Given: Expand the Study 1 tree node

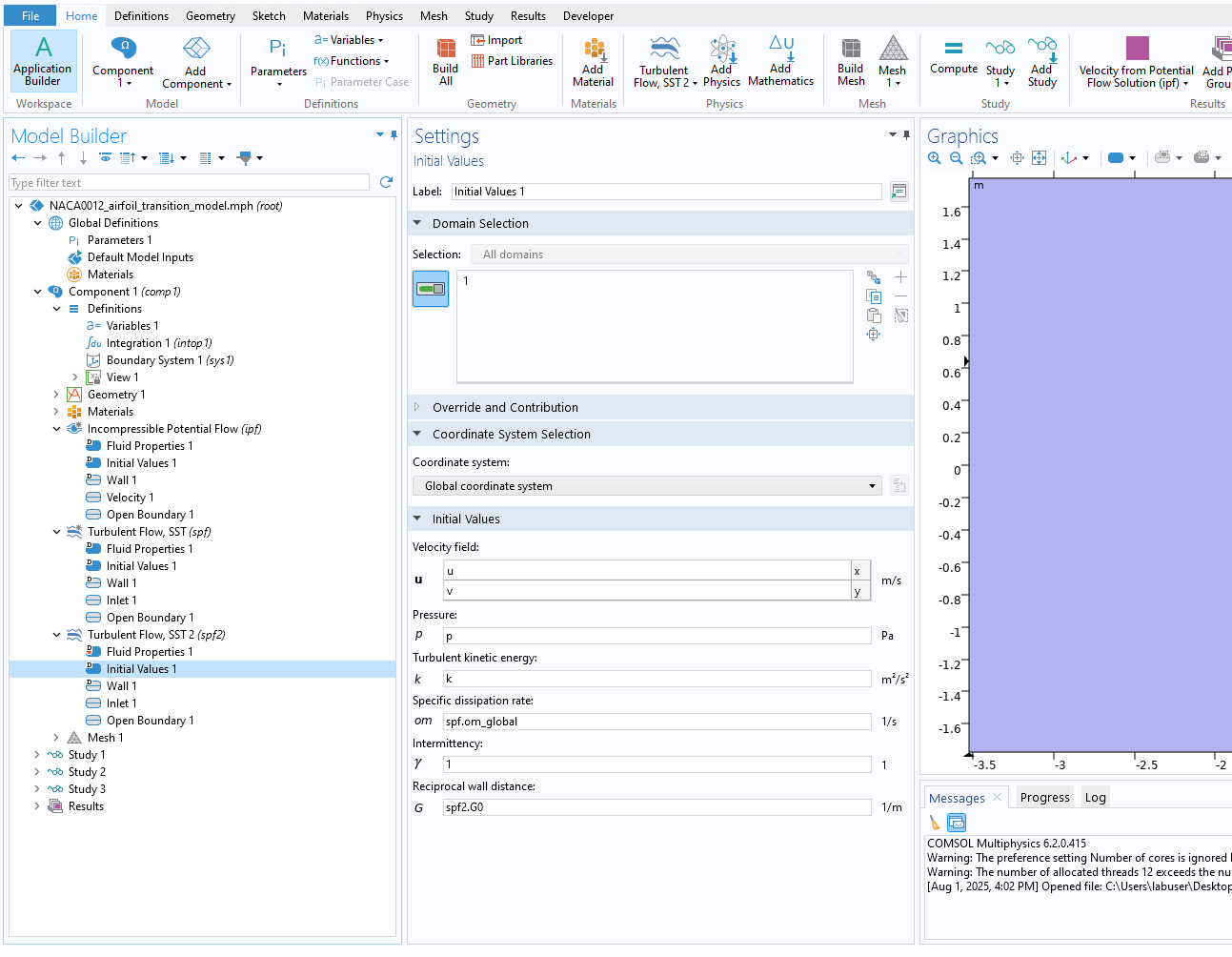Looking at the screenshot, I should 38,755.
